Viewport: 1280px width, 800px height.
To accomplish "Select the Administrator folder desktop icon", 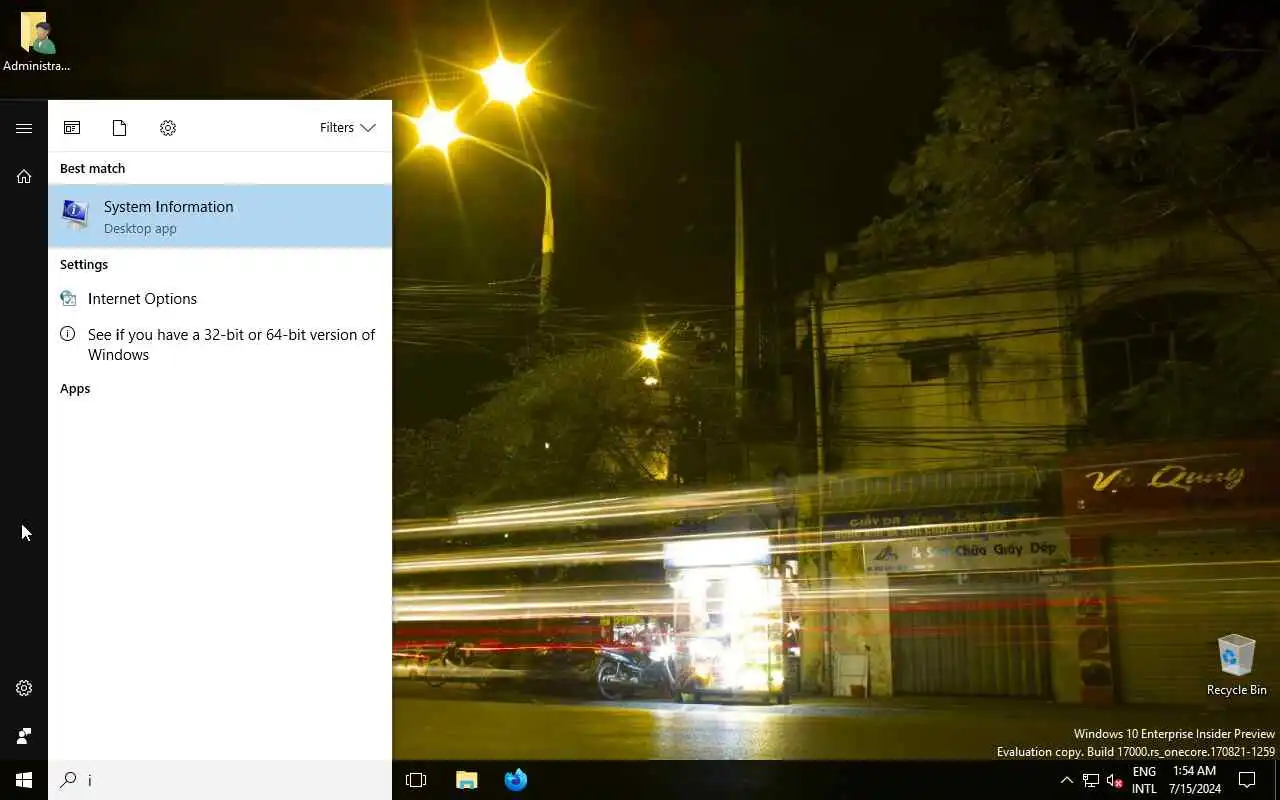I will click(37, 42).
